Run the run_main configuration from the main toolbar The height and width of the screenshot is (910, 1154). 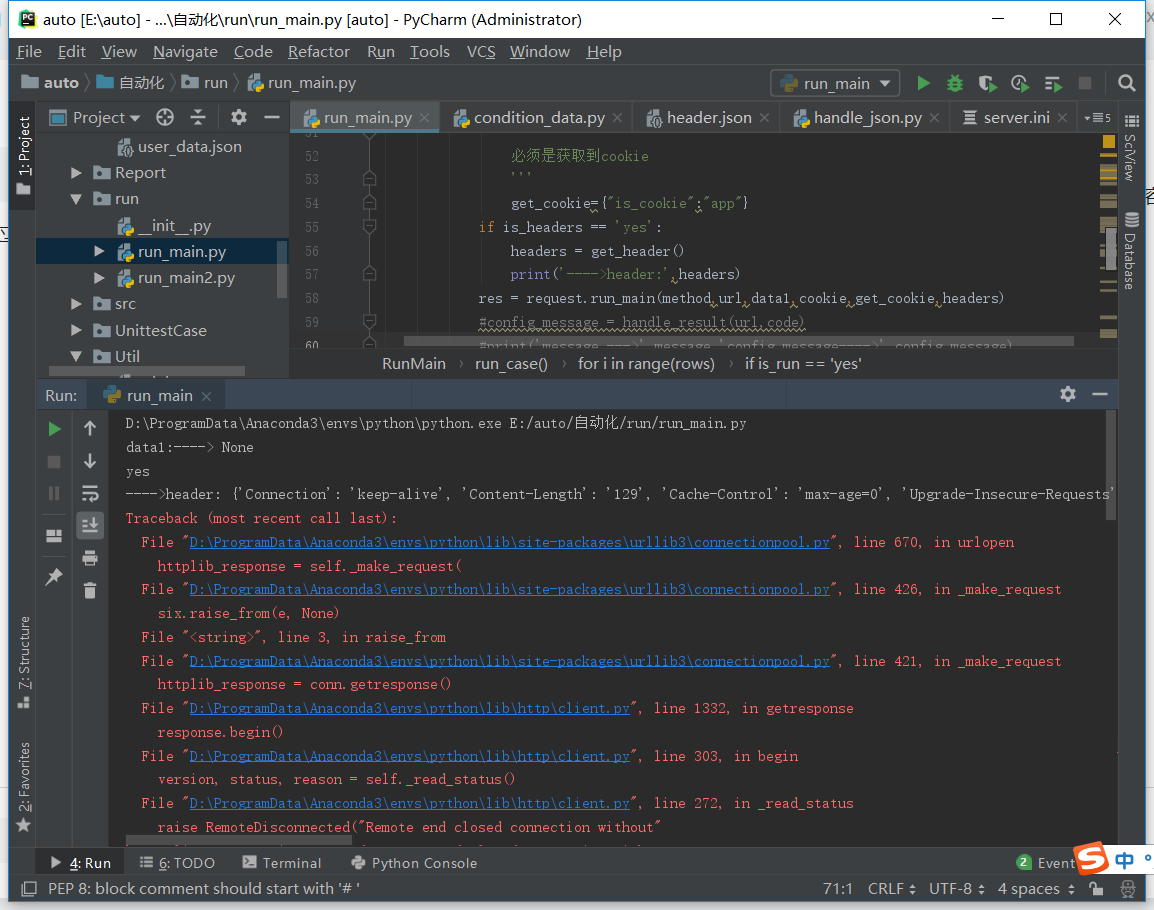(x=923, y=83)
